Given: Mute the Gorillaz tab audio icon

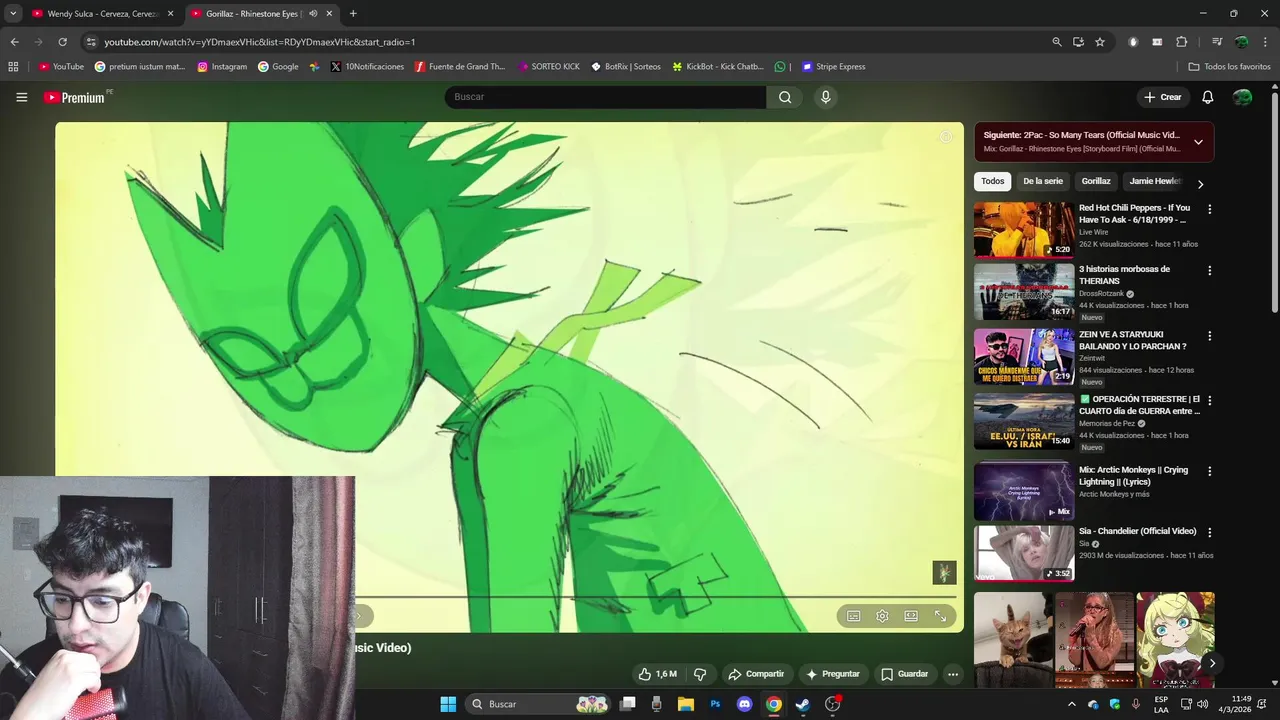Looking at the screenshot, I should tap(313, 14).
